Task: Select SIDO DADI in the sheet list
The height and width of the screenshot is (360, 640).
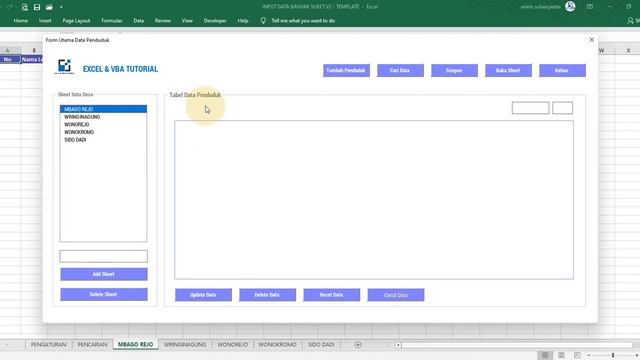Action: pyautogui.click(x=103, y=140)
